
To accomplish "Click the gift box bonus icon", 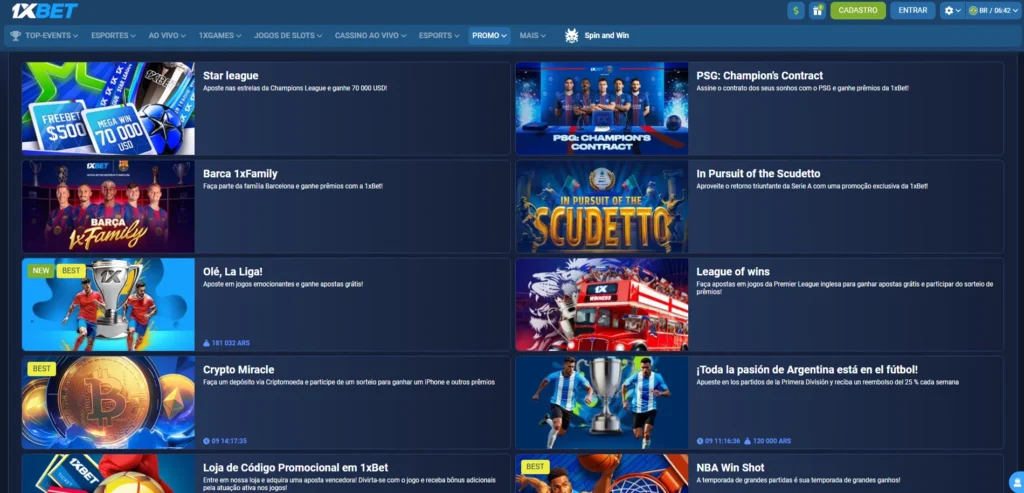I will point(817,11).
